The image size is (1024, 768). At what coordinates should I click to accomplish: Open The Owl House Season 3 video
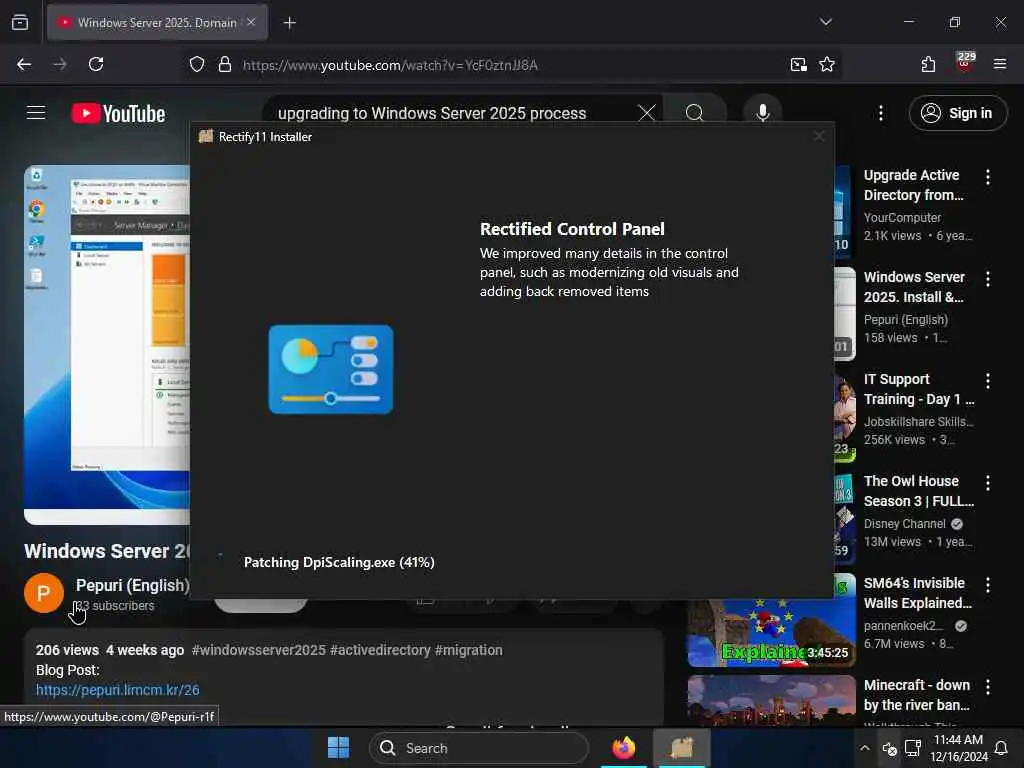pos(918,490)
